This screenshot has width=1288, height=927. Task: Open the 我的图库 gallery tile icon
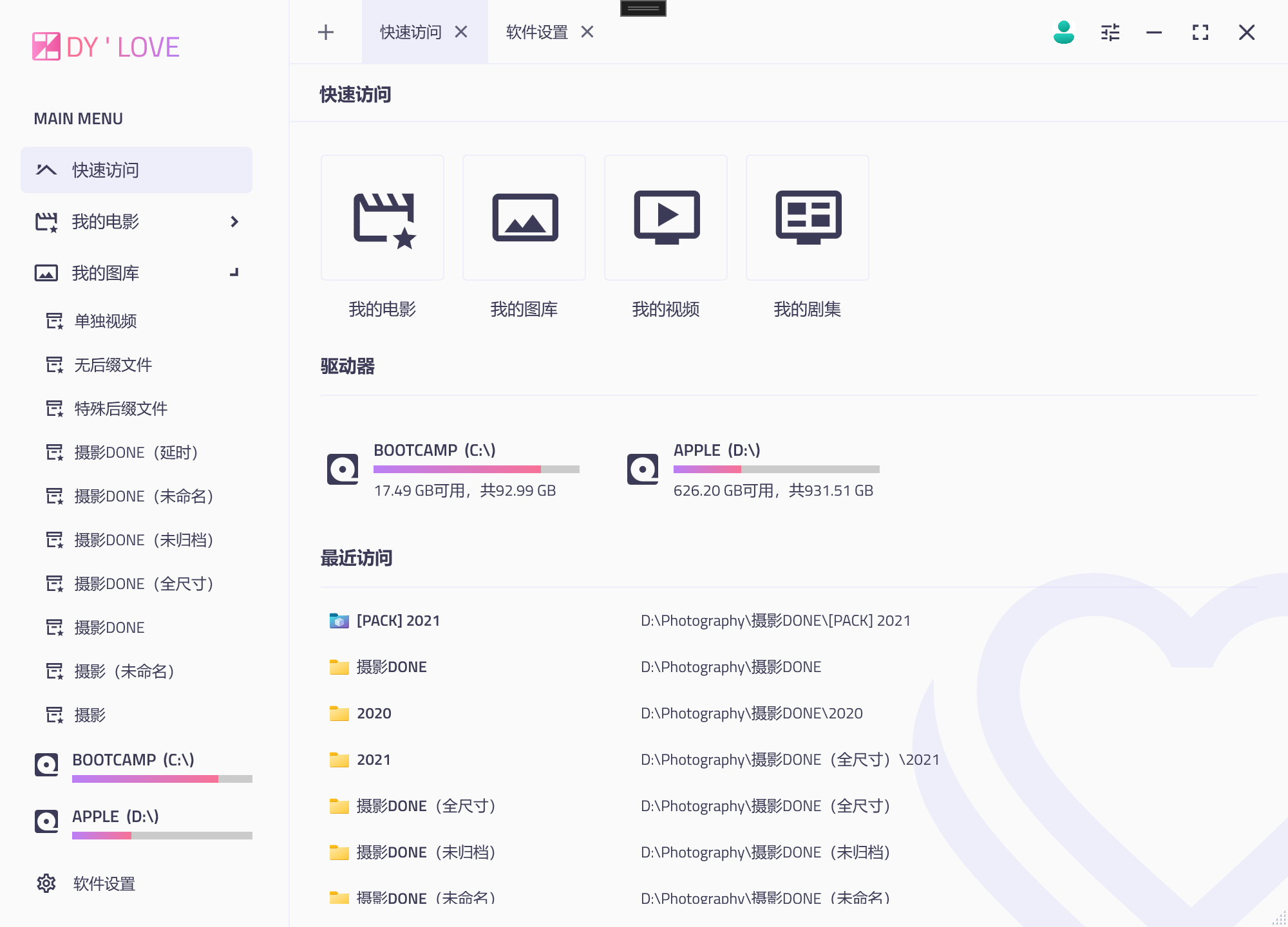click(524, 218)
